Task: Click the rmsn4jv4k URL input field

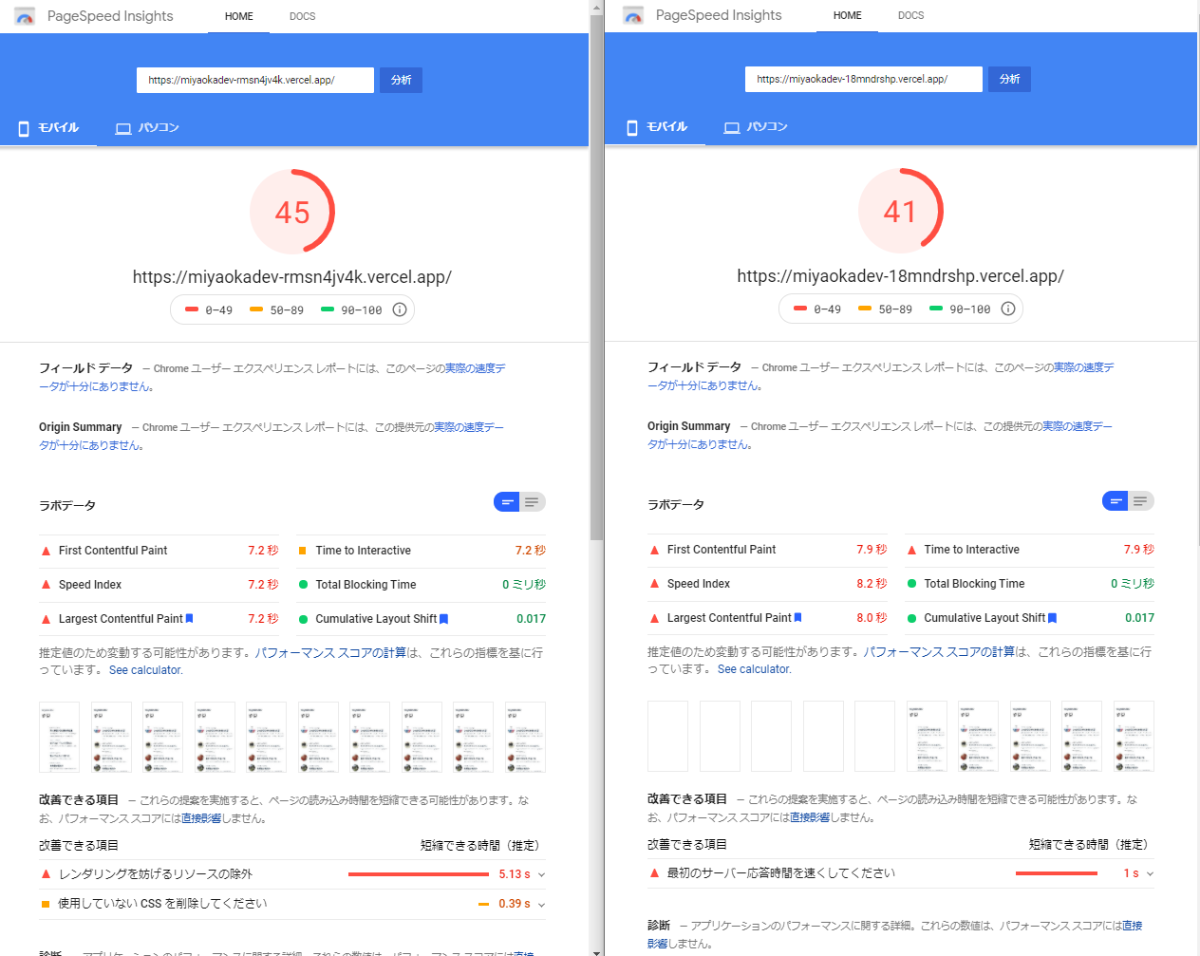Action: point(255,80)
